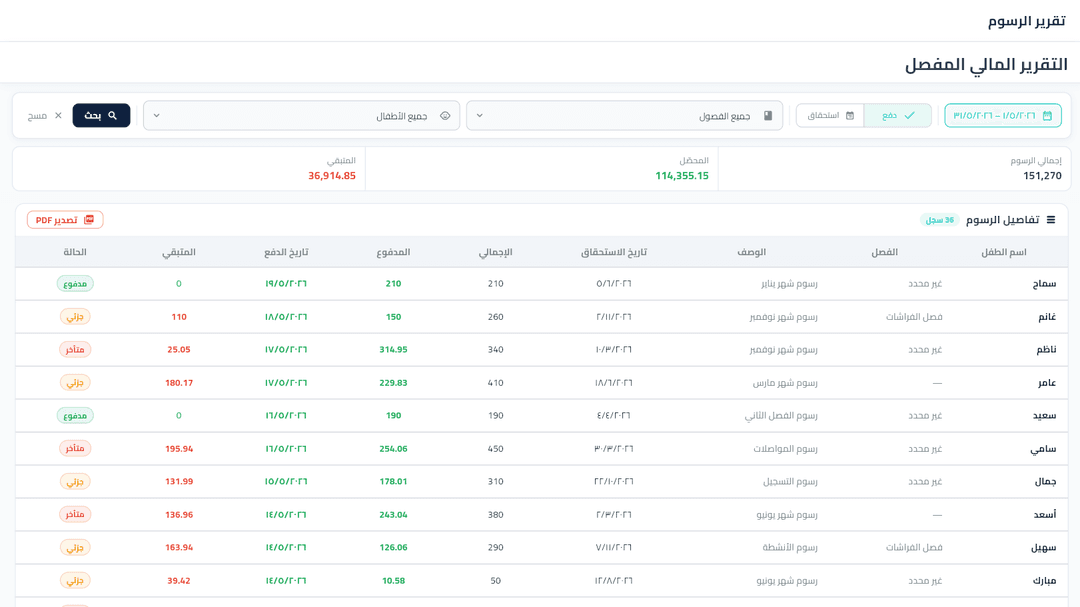Click the رسوم التسجيل description cell
This screenshot has height=607, width=1080.
point(790,482)
